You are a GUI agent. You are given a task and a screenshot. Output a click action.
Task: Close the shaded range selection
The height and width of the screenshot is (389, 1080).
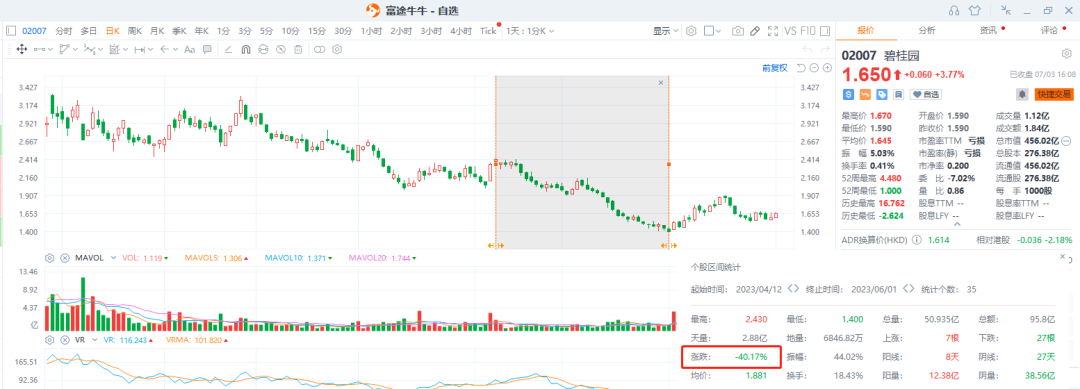coord(661,83)
